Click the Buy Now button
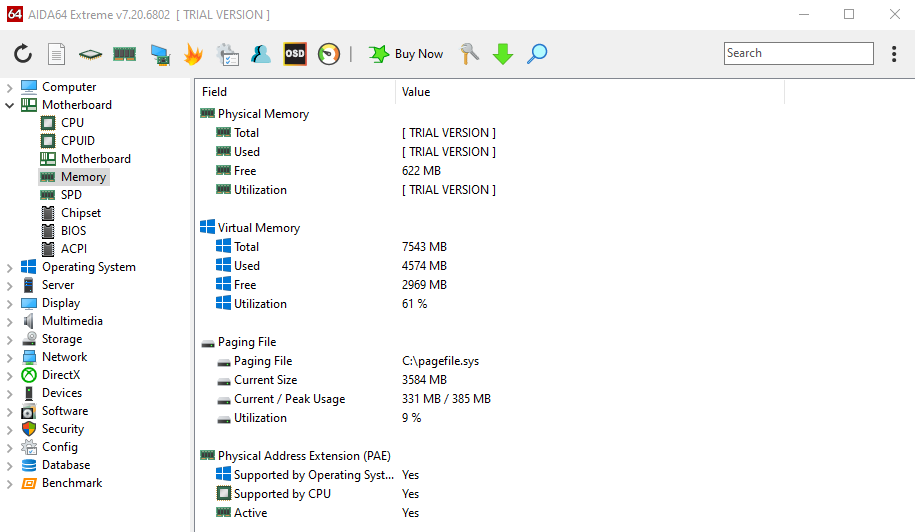 point(406,54)
